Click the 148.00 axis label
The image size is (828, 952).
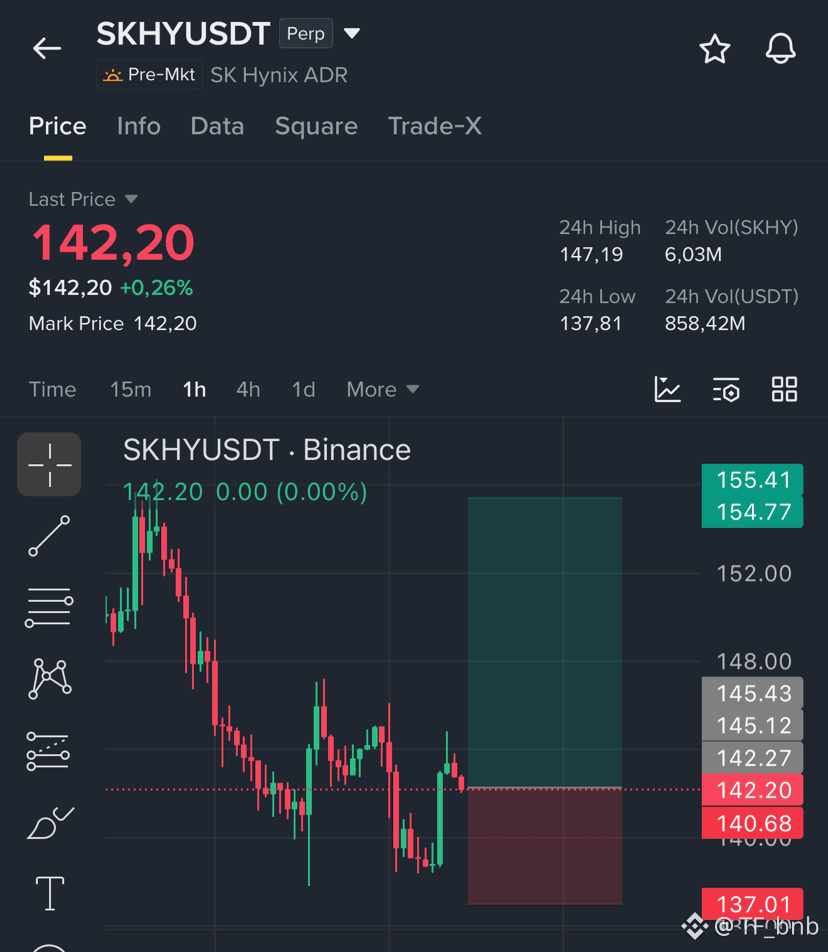[x=754, y=661]
